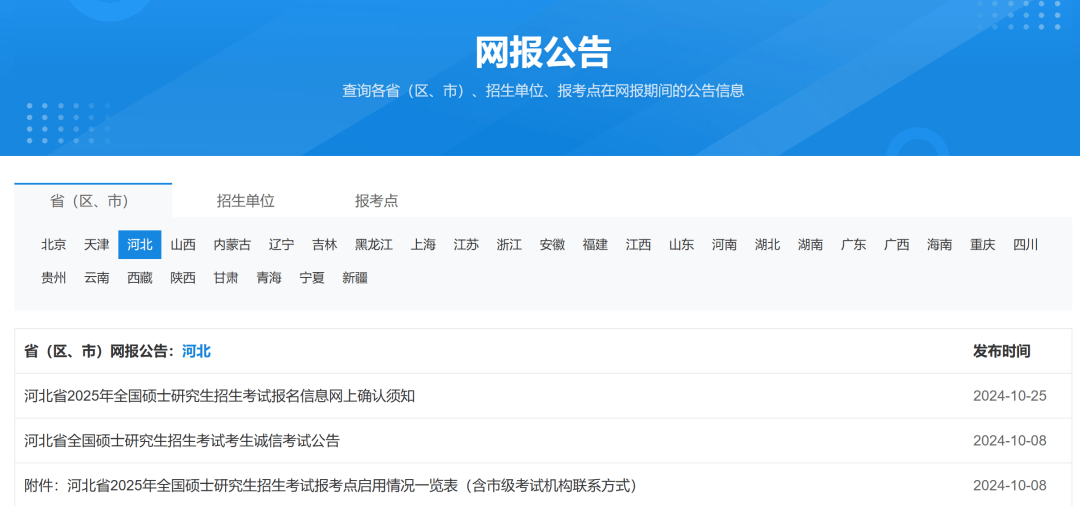Image resolution: width=1080 pixels, height=506 pixels.
Task: Click the 2024-10-08 date on the 诚信考试公告 row
Action: (x=1010, y=441)
